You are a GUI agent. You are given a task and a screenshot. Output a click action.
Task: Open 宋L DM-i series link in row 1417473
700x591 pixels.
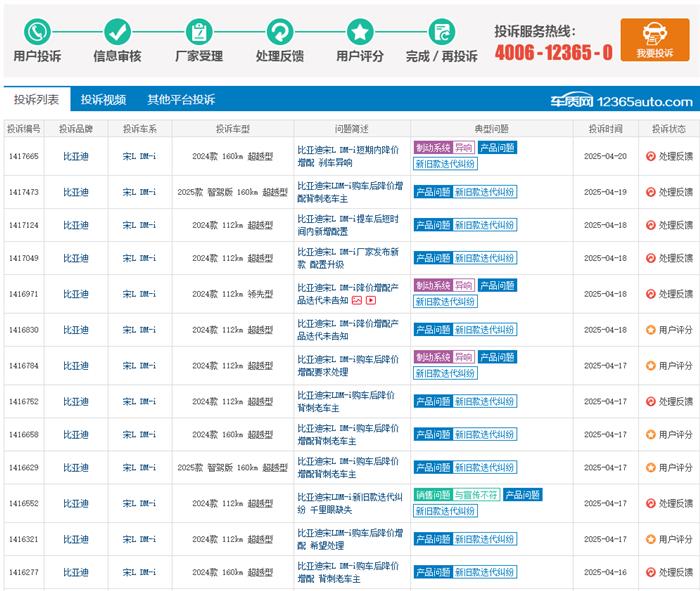(139, 192)
